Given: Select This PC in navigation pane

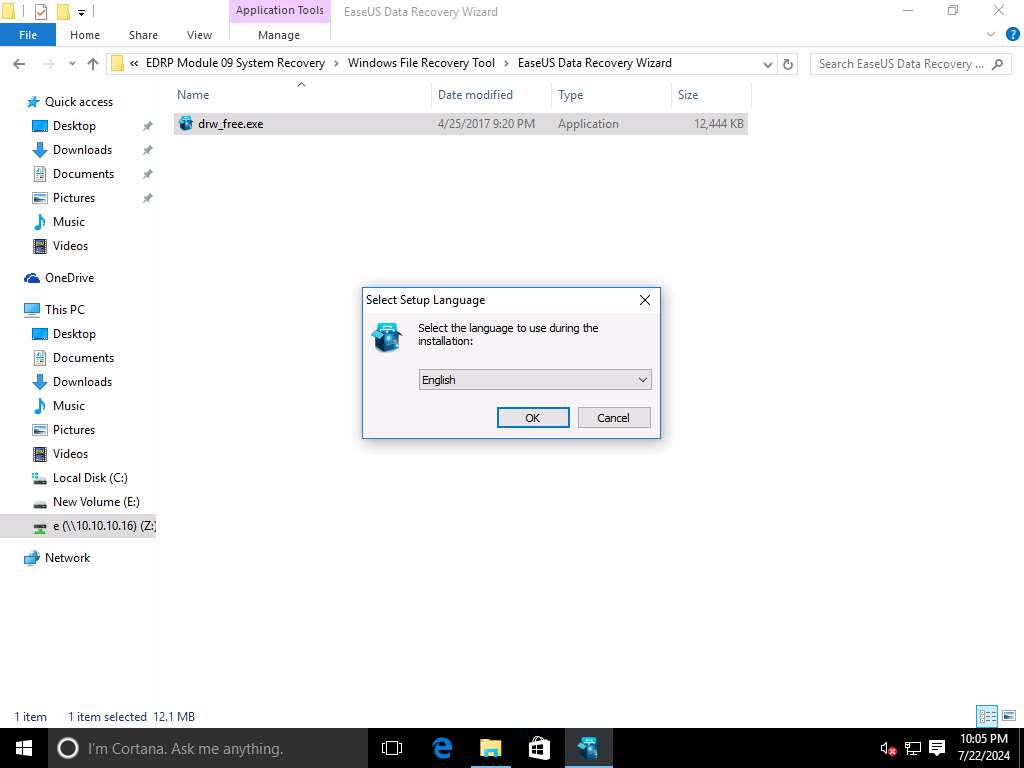Looking at the screenshot, I should pos(64,310).
